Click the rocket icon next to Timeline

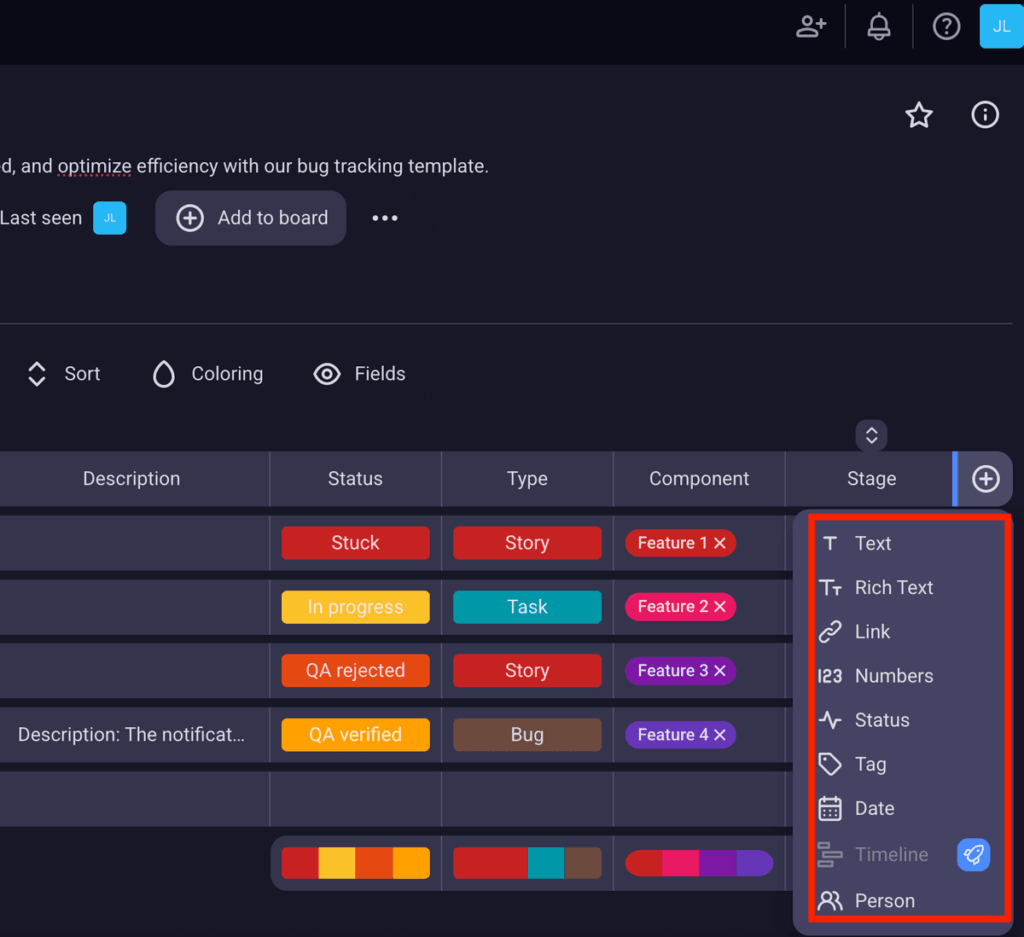[x=973, y=855]
